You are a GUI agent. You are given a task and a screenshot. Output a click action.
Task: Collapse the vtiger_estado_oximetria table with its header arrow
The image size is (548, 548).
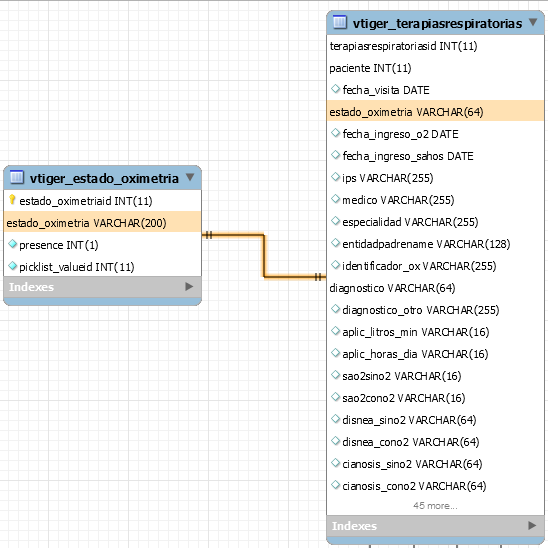pyautogui.click(x=190, y=177)
